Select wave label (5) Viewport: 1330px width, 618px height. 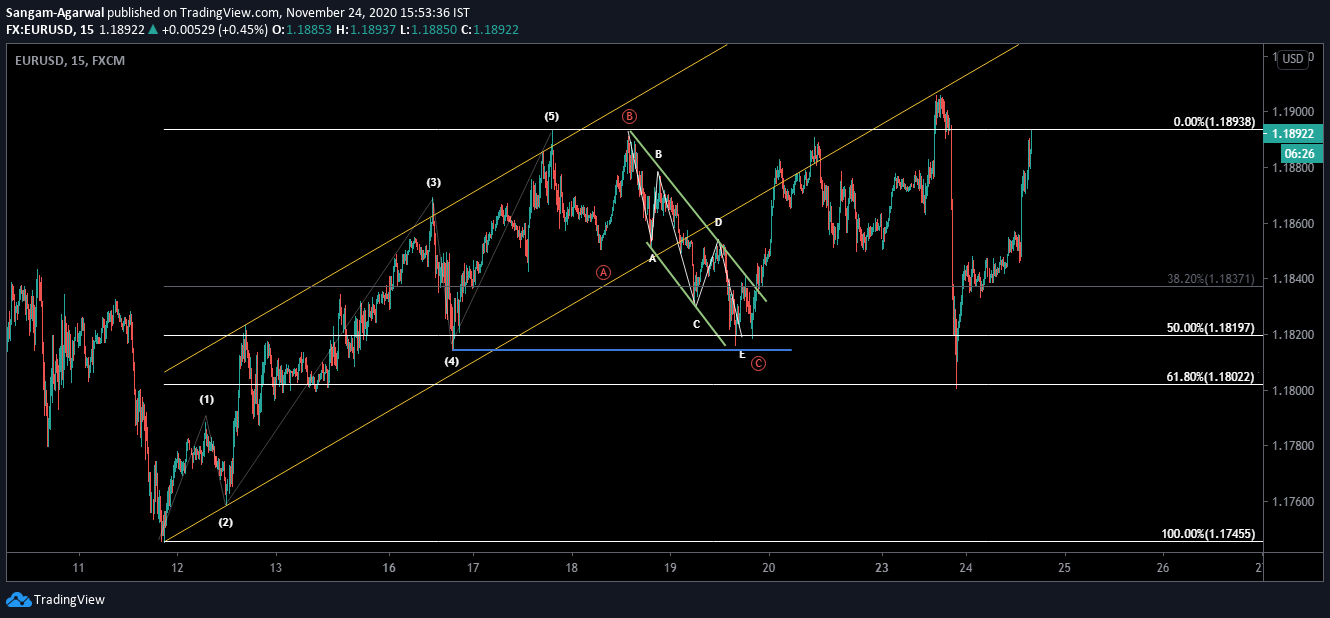pyautogui.click(x=552, y=116)
